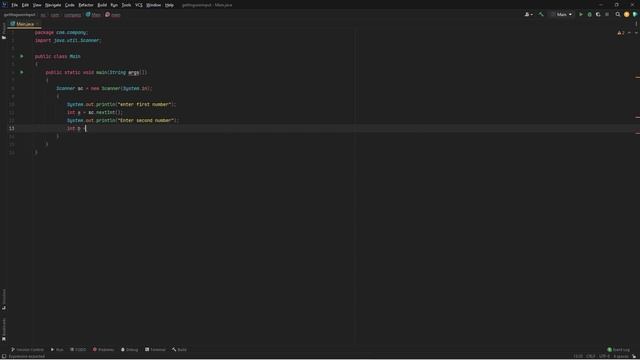640x360 pixels.
Task: Click the Stop button in toolbar
Action: click(x=607, y=14)
